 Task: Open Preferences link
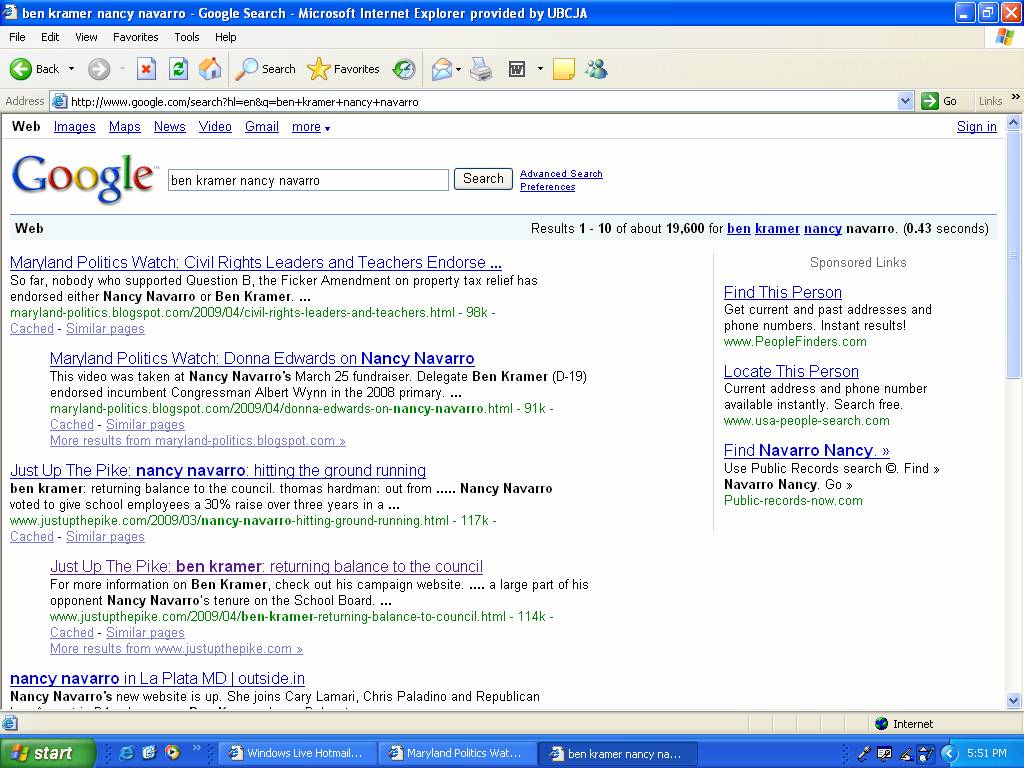point(547,187)
